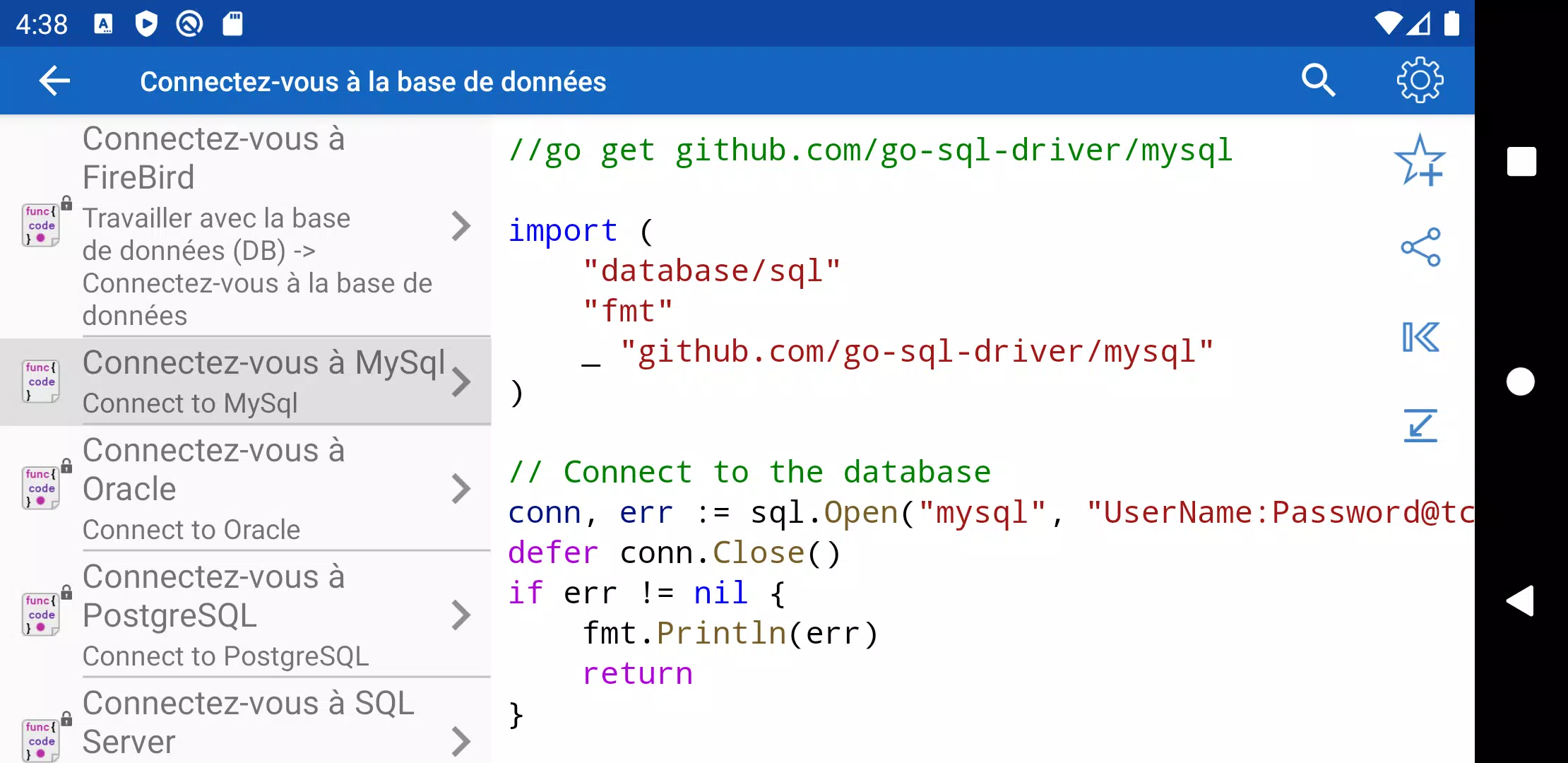Tap the sql.Open code line
Image resolution: width=1568 pixels, height=763 pixels.
click(991, 513)
